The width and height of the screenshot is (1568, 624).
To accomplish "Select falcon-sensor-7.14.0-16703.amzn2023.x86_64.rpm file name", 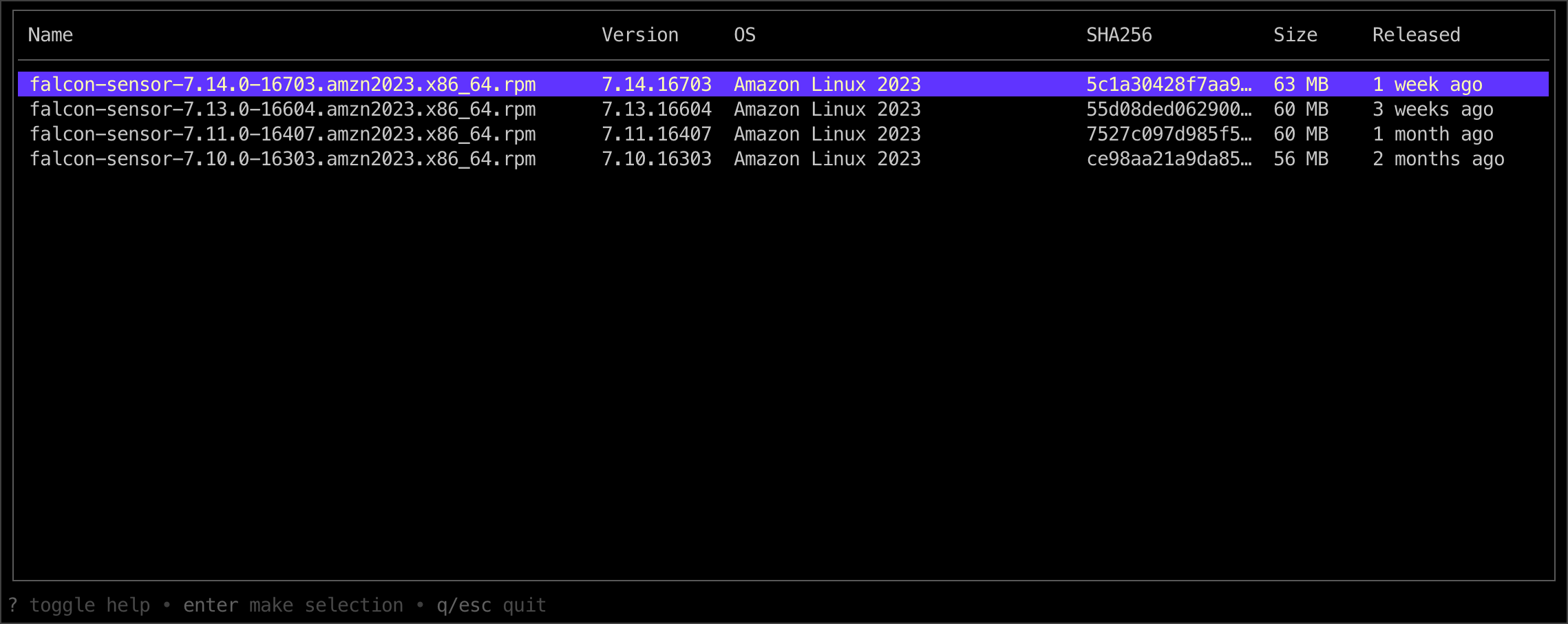I will click(283, 85).
